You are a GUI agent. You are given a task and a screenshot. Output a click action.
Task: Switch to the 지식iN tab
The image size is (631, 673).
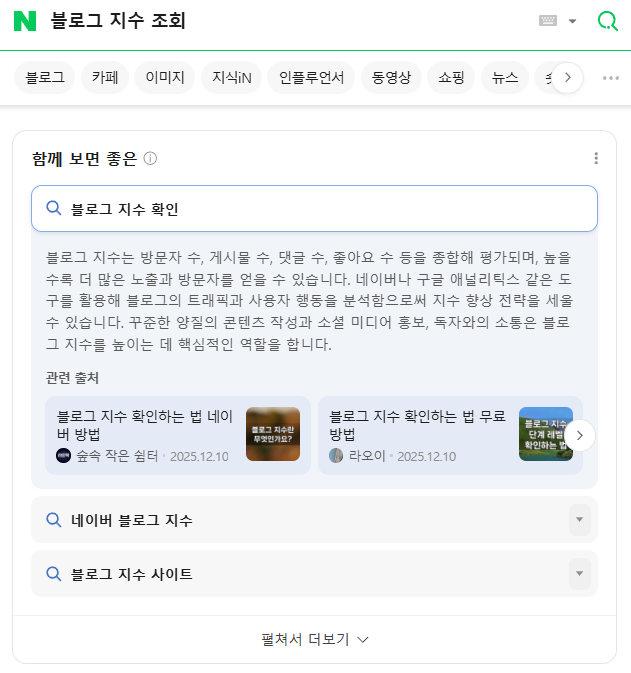coord(231,78)
